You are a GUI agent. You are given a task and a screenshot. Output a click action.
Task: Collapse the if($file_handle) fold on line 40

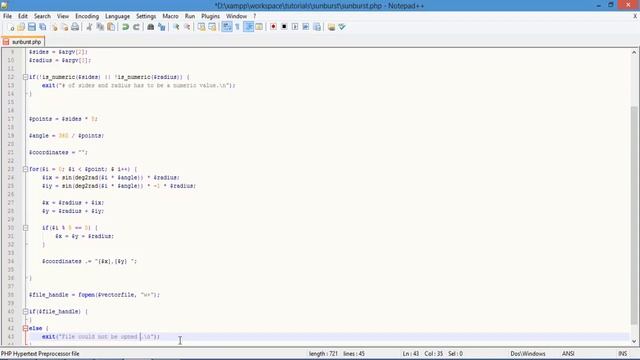pos(25,311)
